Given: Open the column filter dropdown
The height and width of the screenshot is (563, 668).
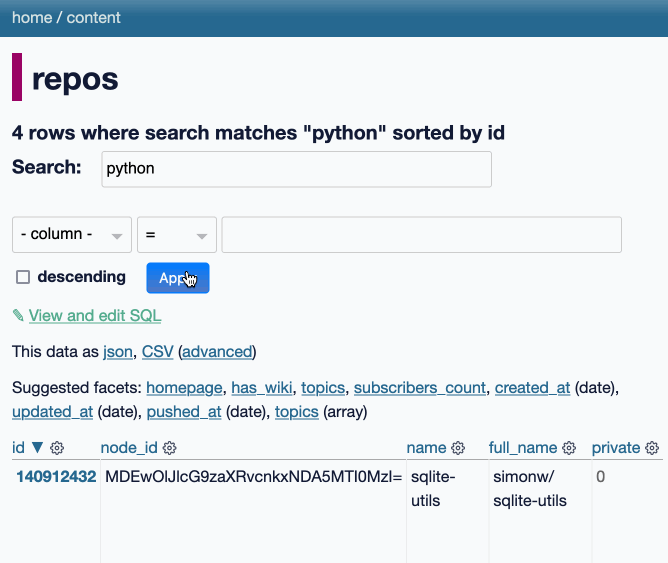Looking at the screenshot, I should point(72,235).
